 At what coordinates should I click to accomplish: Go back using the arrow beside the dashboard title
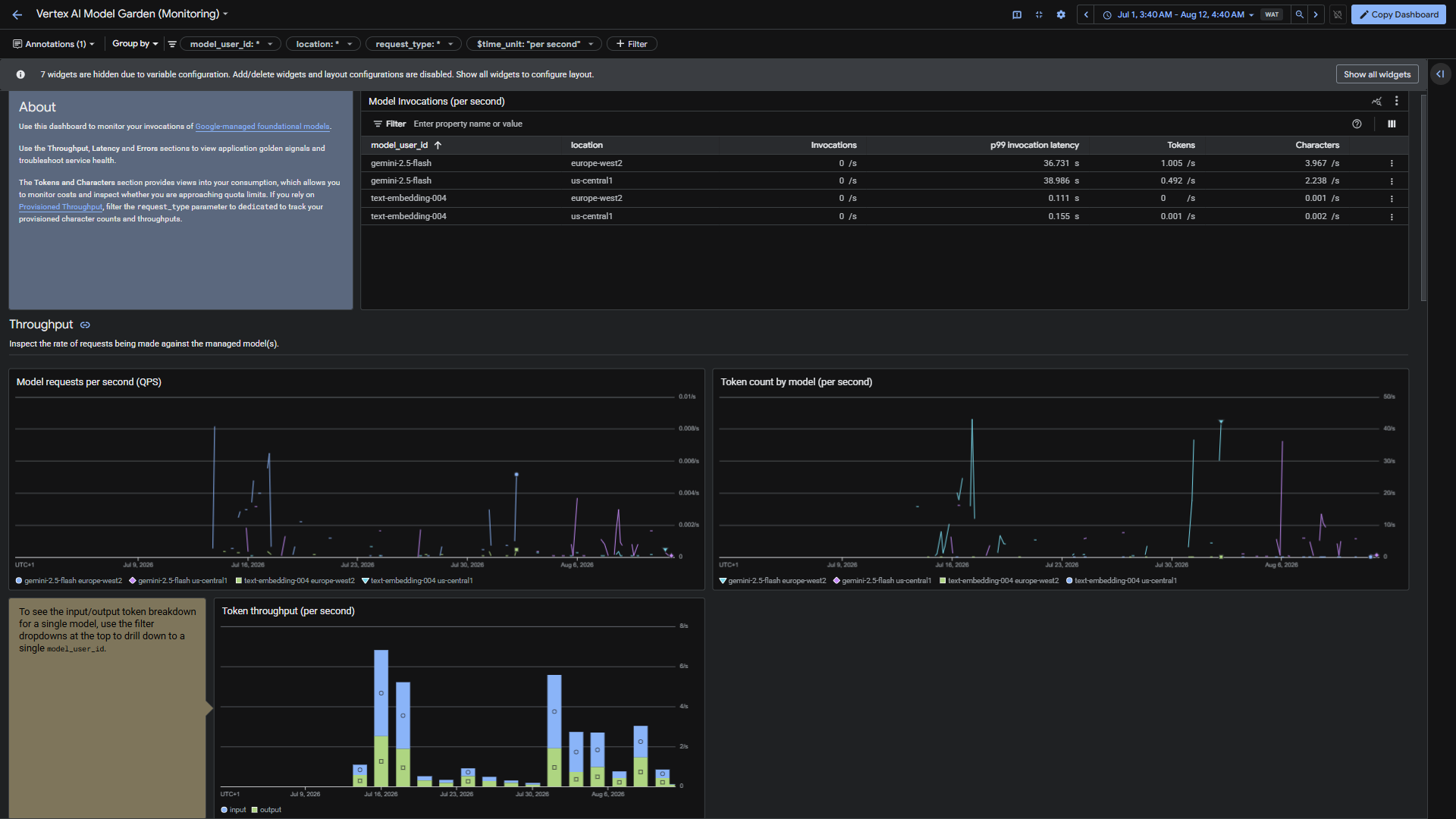[x=17, y=14]
